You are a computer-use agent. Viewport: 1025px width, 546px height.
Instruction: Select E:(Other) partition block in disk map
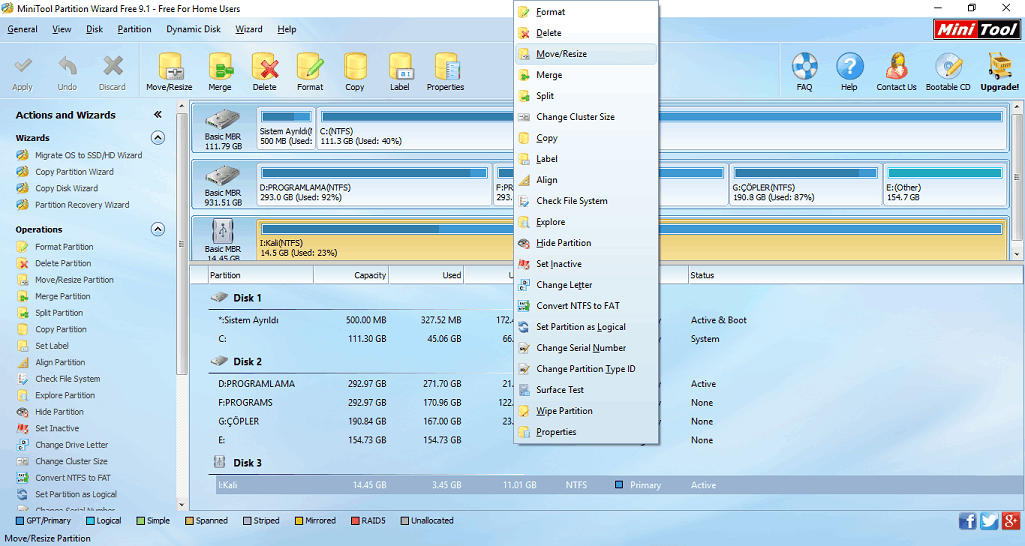945,184
